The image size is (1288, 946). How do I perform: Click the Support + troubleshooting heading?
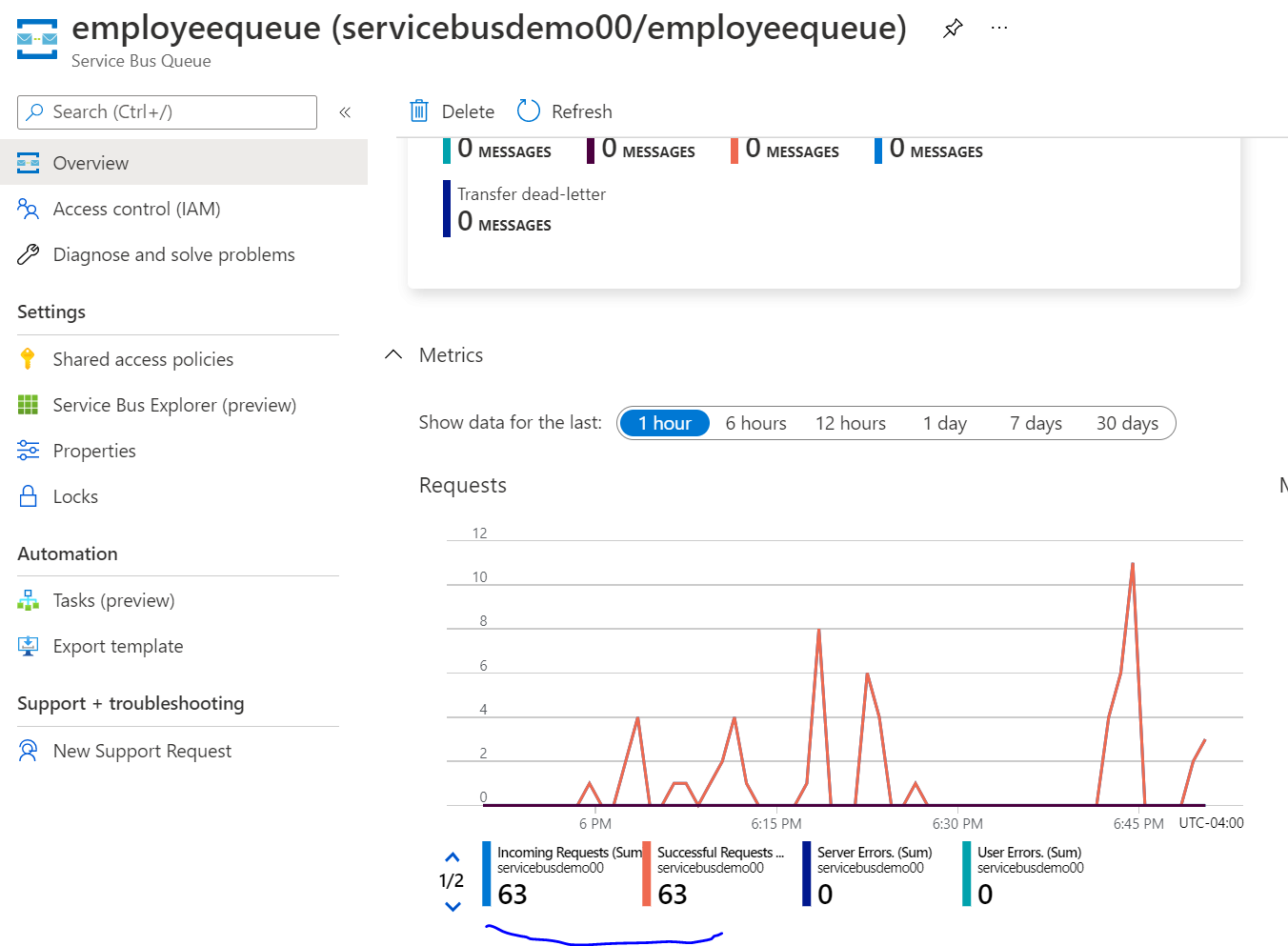pyautogui.click(x=131, y=703)
